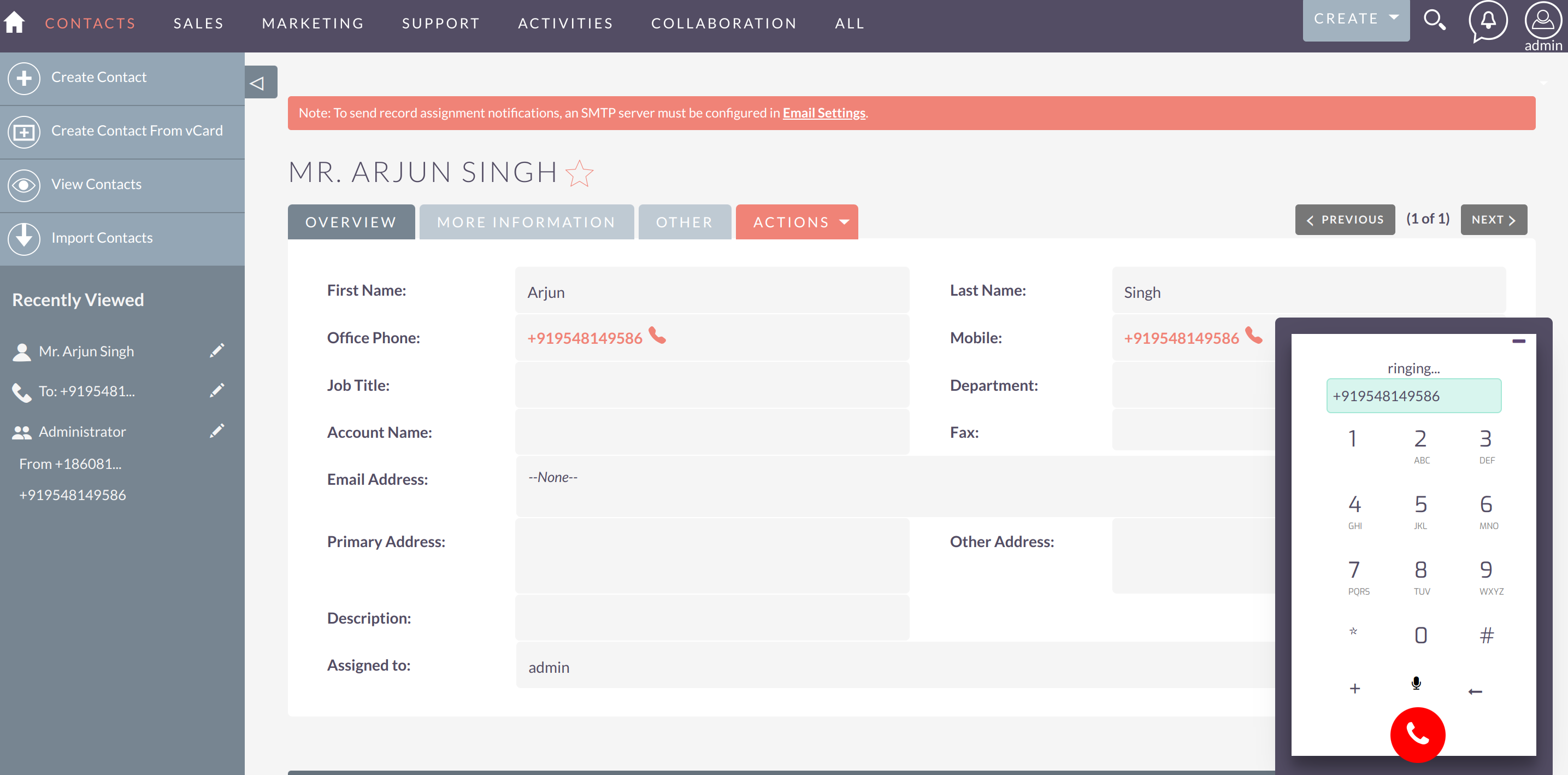Screen dimensions: 1568x775
Task: Switch to the MORE INFORMATION tab
Action: tap(527, 221)
